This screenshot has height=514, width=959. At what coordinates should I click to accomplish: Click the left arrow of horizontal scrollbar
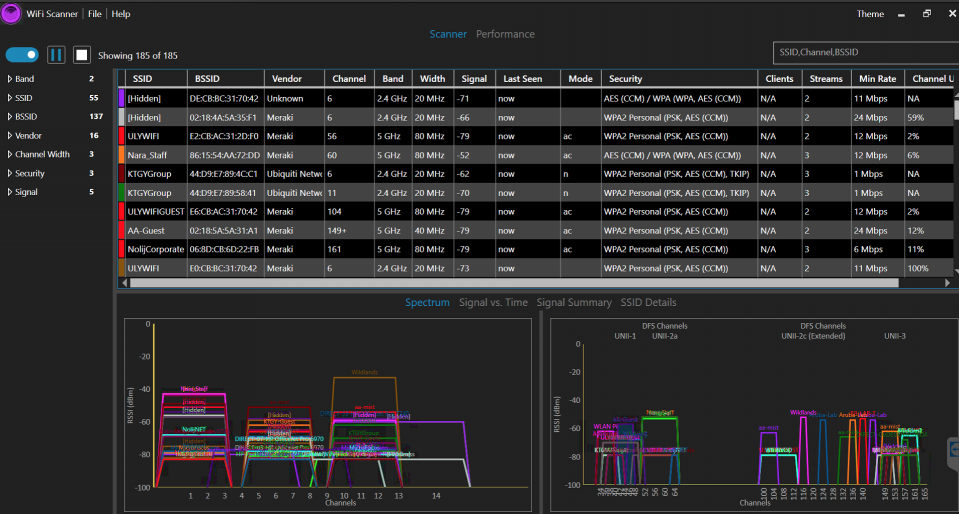pos(125,283)
